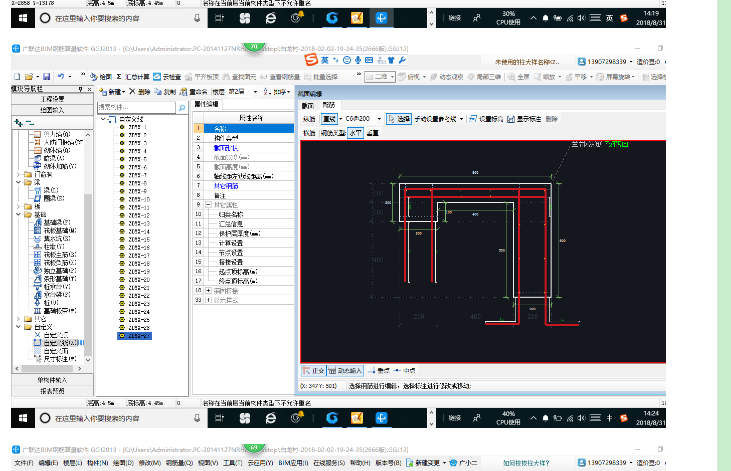Click 动态观察 view icon
Screen dimensions: 731x471
446,76
